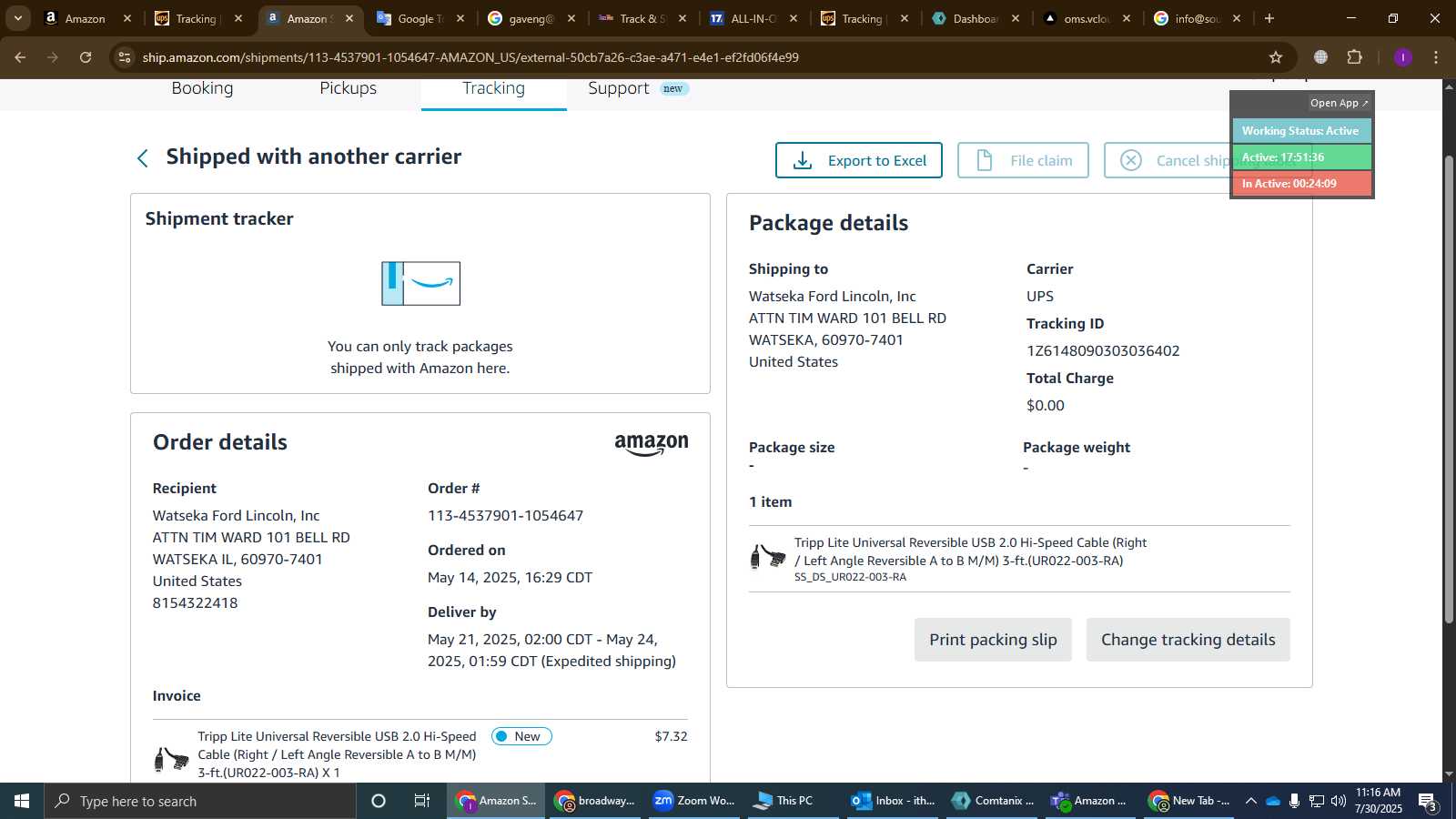Open the Booking tab
Screen dimensions: 1456x819
[x=202, y=88]
